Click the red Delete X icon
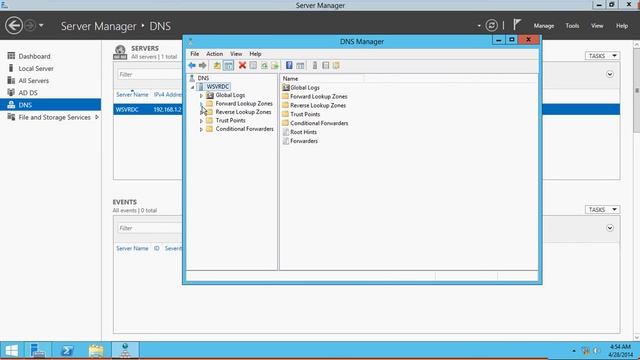The width and height of the screenshot is (640, 360). (242, 65)
